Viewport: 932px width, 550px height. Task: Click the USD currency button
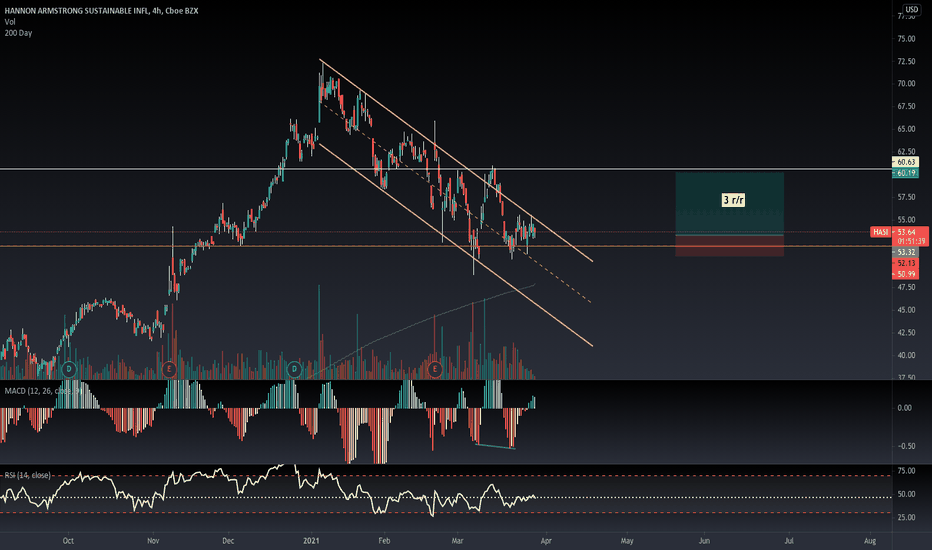[911, 9]
